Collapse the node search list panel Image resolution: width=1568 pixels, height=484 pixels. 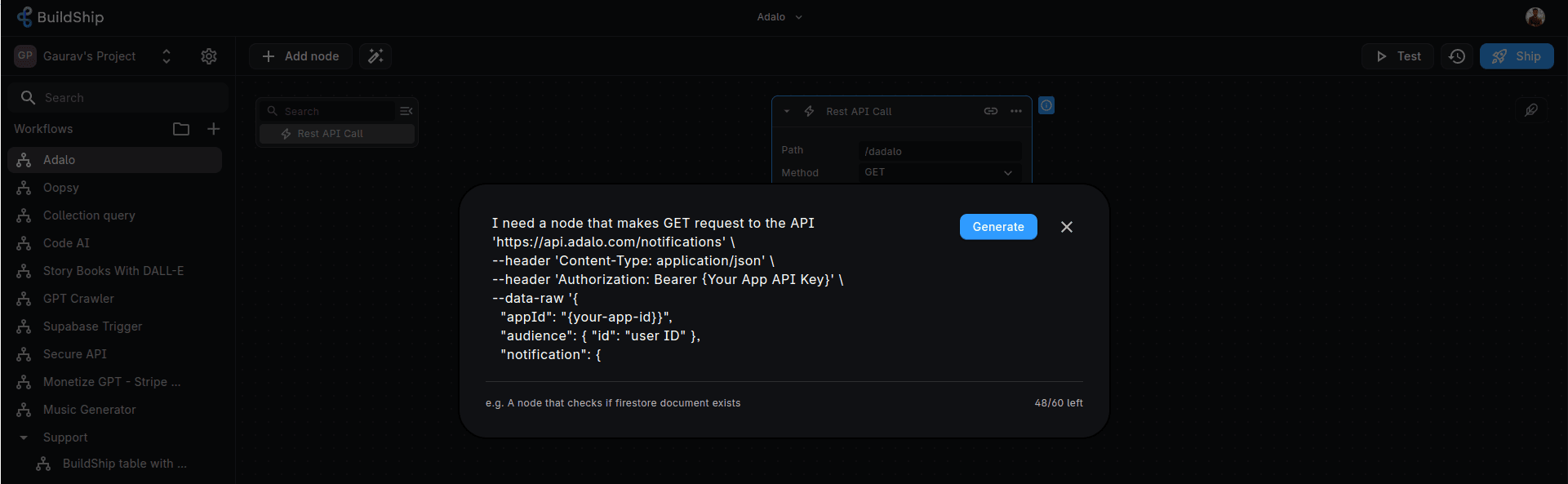point(406,111)
